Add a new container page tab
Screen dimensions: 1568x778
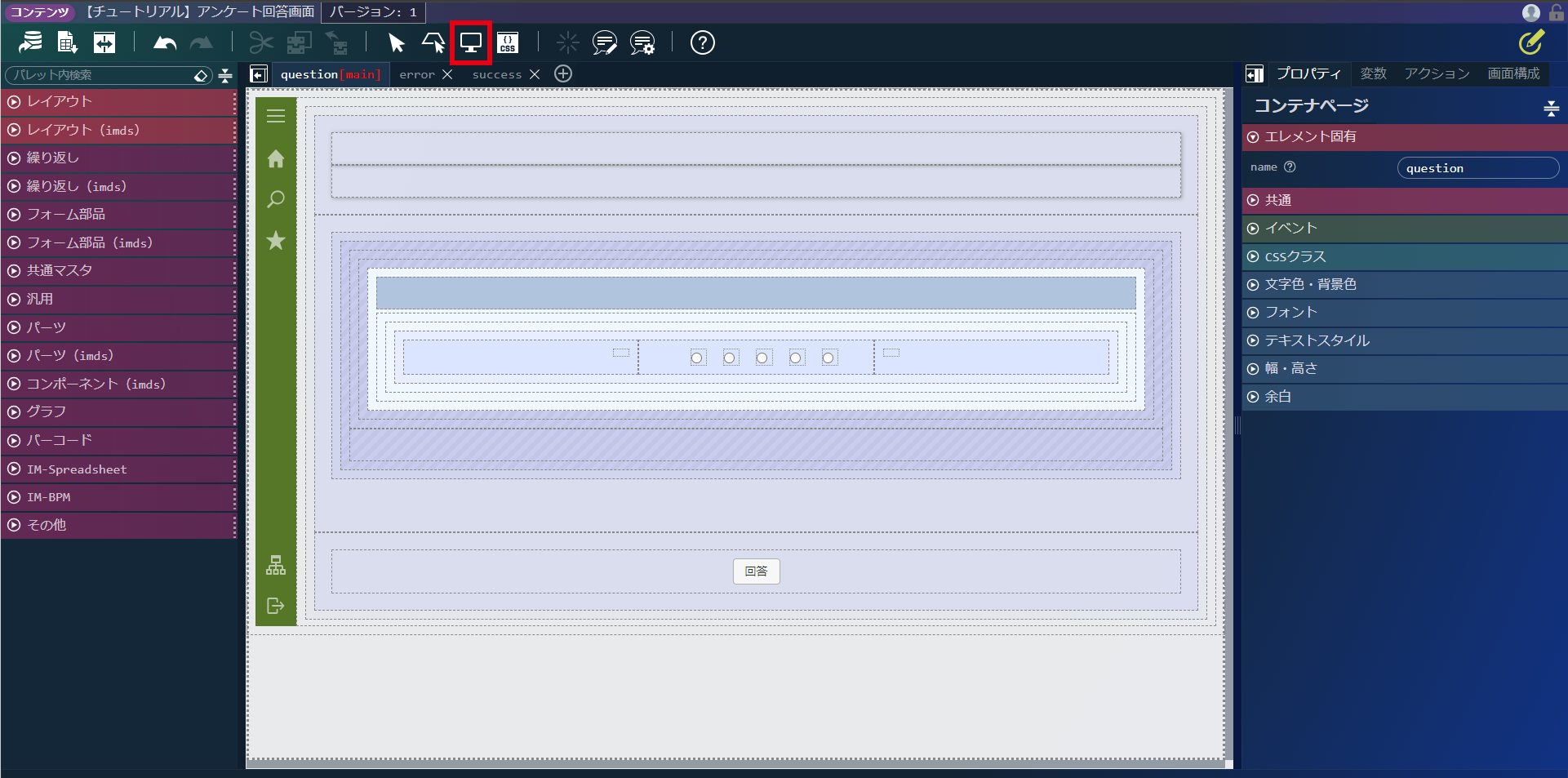coord(563,73)
